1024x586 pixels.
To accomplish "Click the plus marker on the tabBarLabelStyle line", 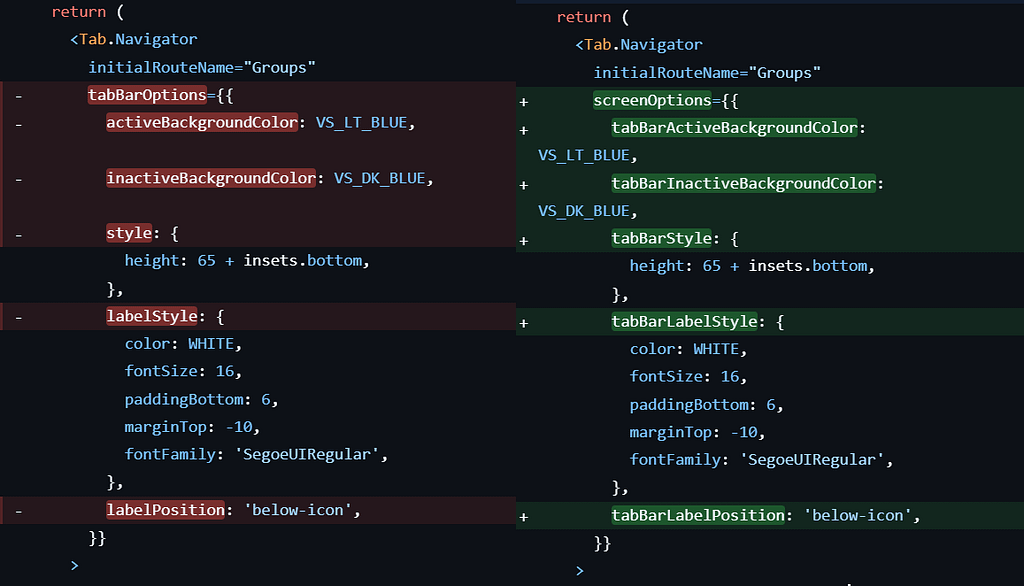I will [x=524, y=322].
